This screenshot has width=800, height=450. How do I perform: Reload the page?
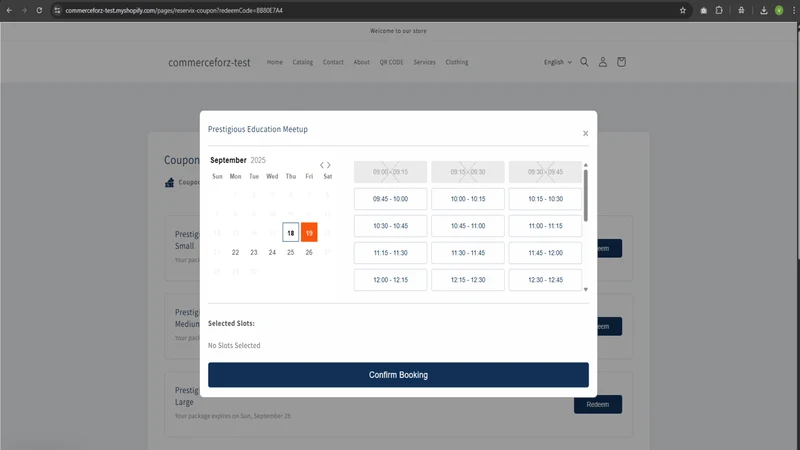(39, 10)
